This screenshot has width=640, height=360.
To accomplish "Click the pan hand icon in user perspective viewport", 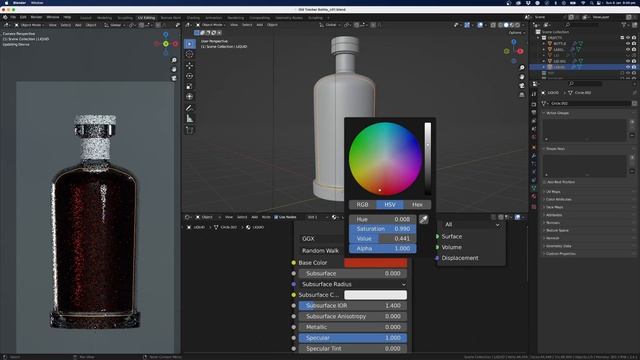I will tap(522, 77).
